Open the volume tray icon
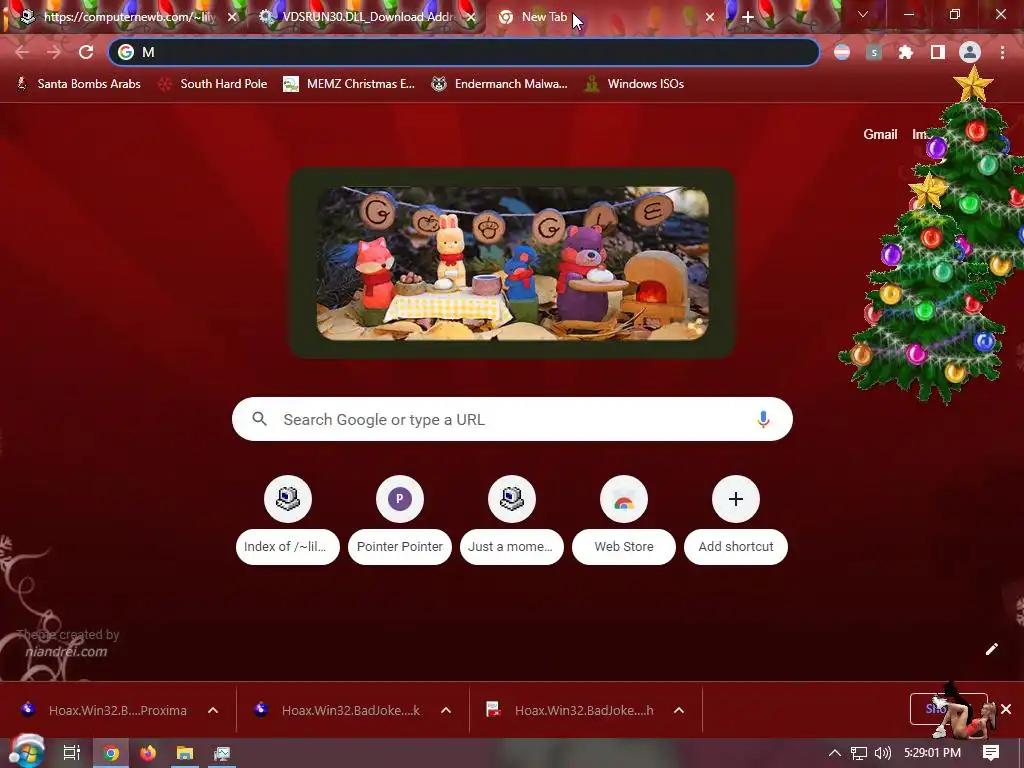 (x=882, y=753)
